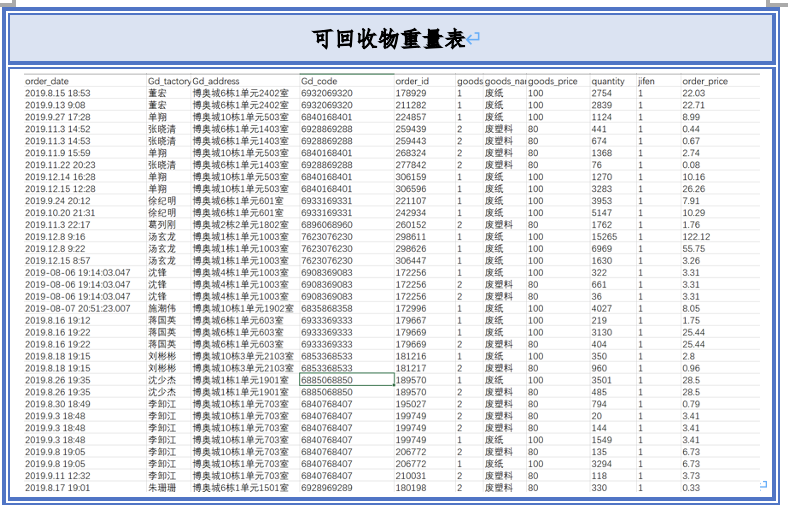Click the table resize handle at bottom-right
This screenshot has width=788, height=512.
click(x=763, y=485)
